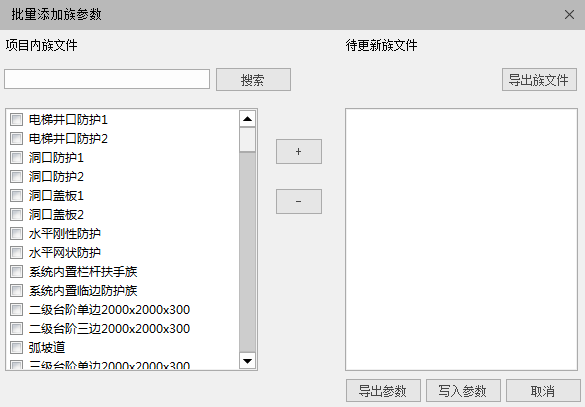Close the 批量添加族参数 dialog

click(569, 15)
